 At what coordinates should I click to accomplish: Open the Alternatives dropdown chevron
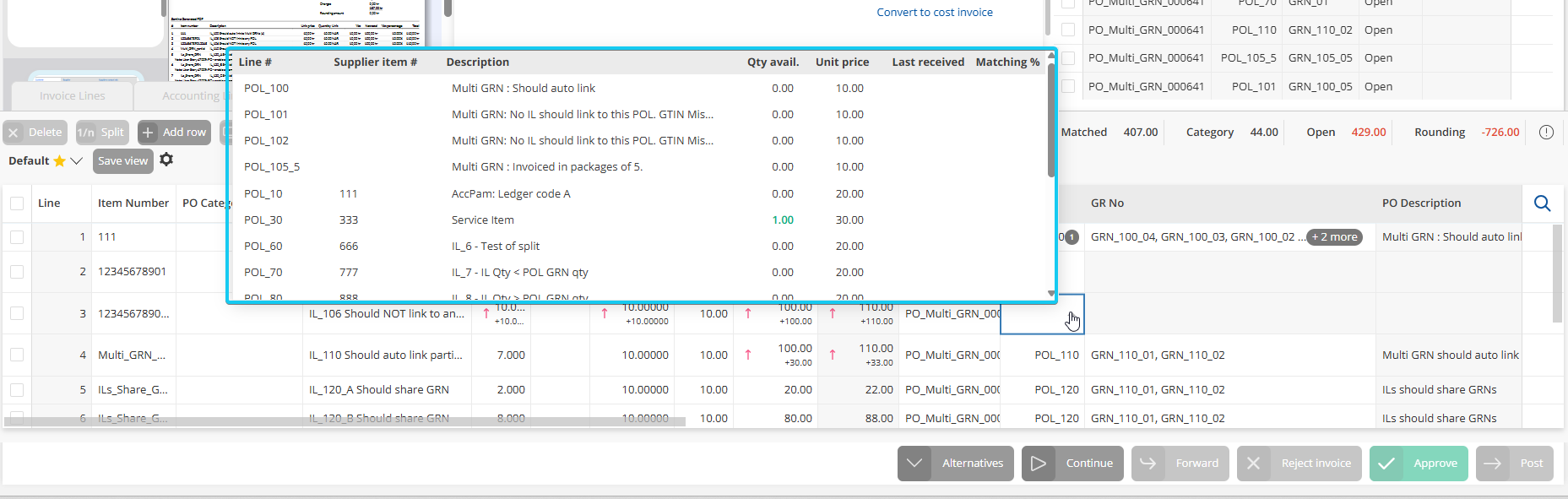(x=914, y=464)
